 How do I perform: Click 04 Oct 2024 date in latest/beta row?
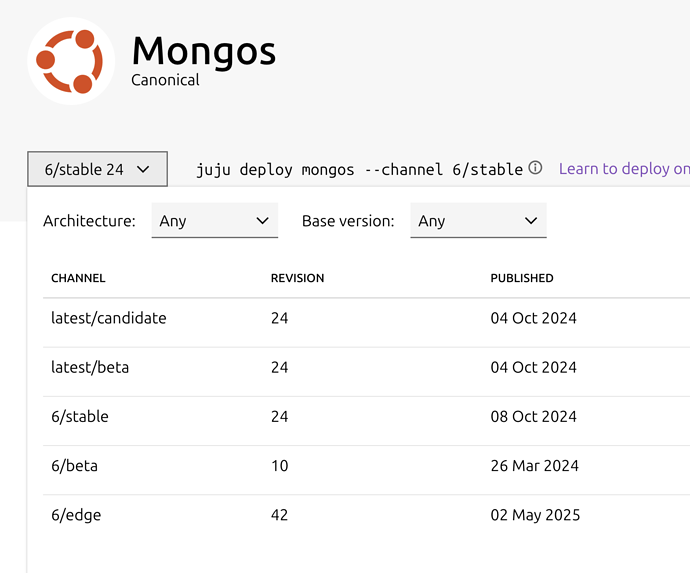pyautogui.click(x=533, y=367)
